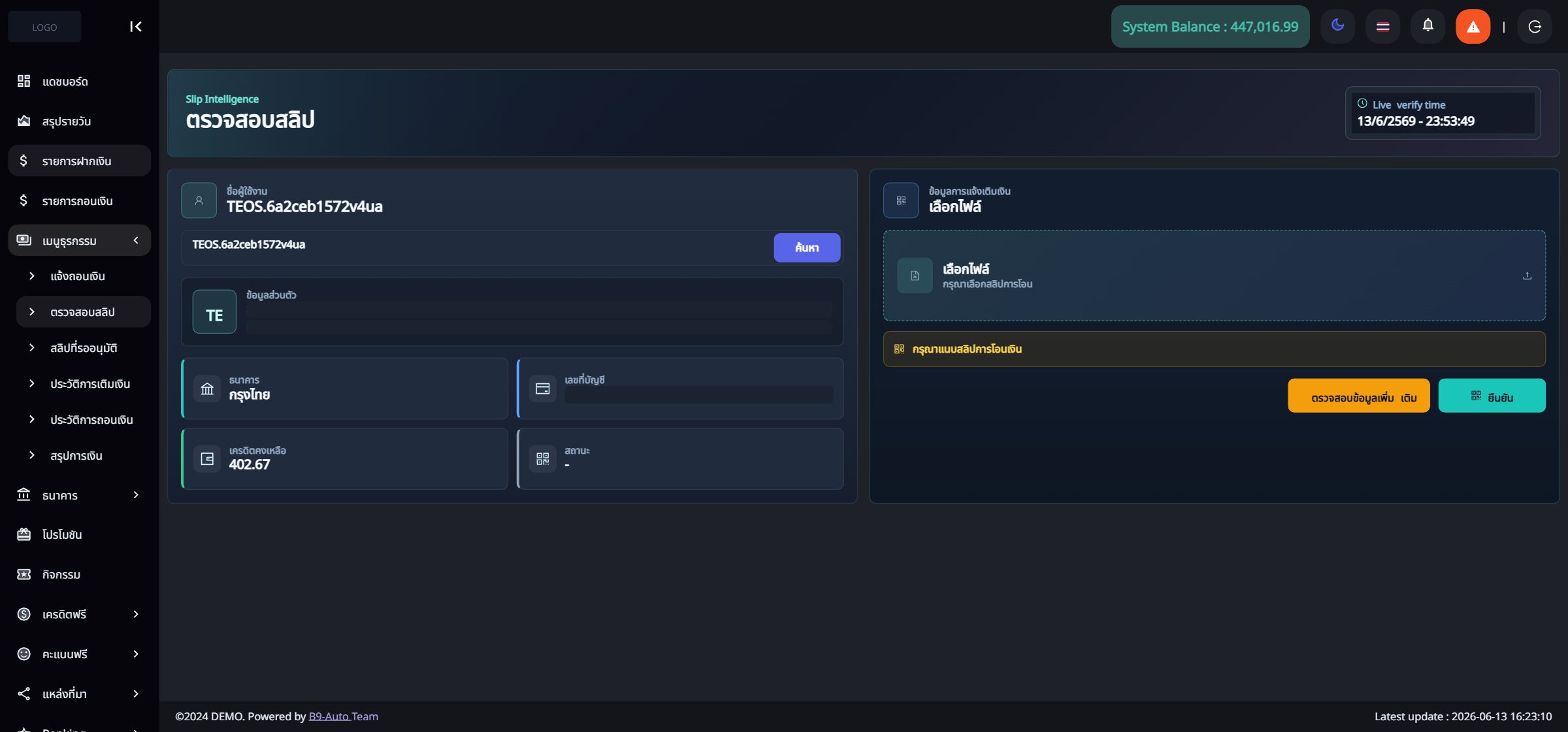Click dollar icon beside รายการถอนเงิน
Screen dimensions: 1568x732
[24, 200]
